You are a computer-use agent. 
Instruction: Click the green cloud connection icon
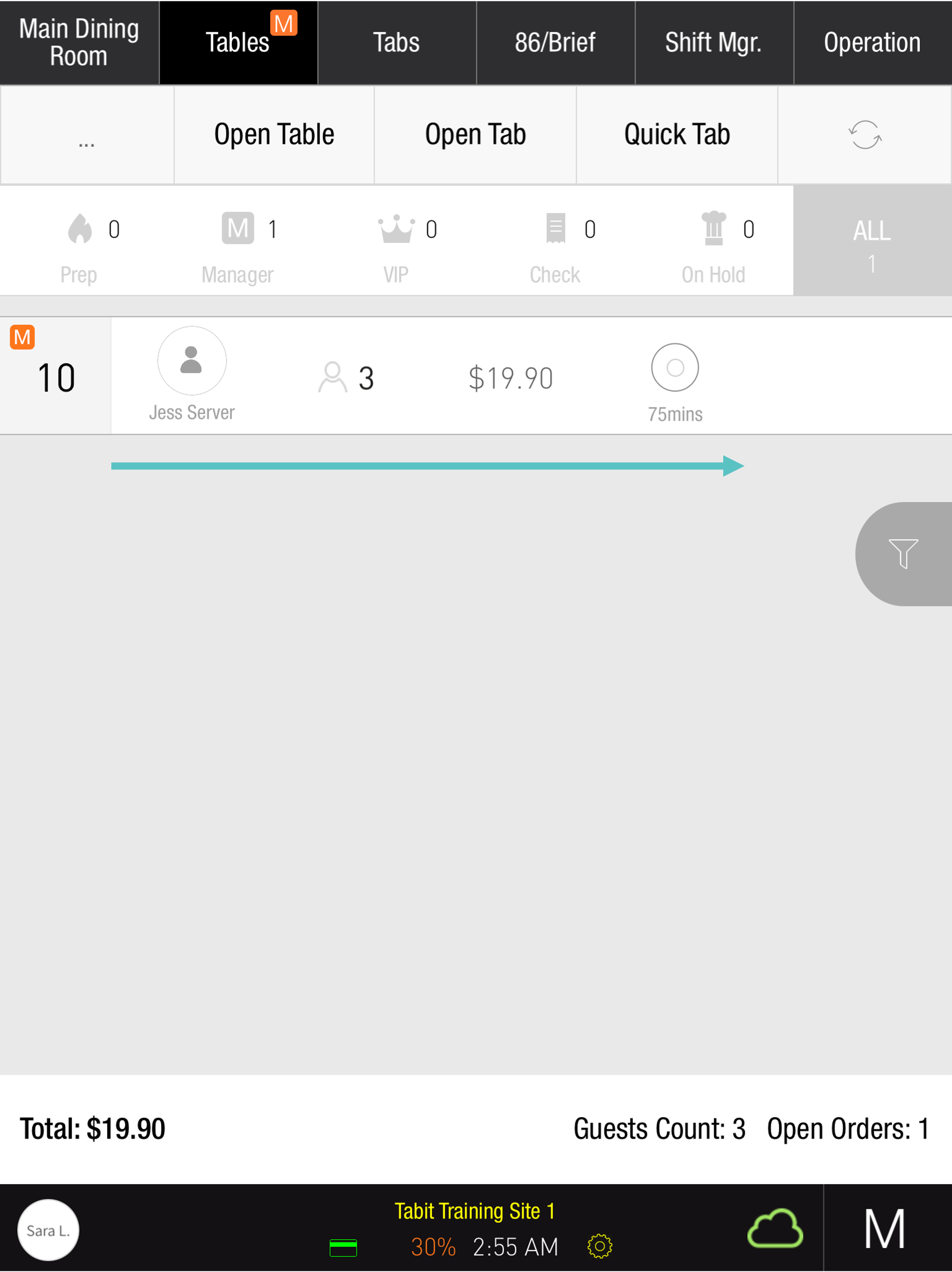tap(775, 1229)
